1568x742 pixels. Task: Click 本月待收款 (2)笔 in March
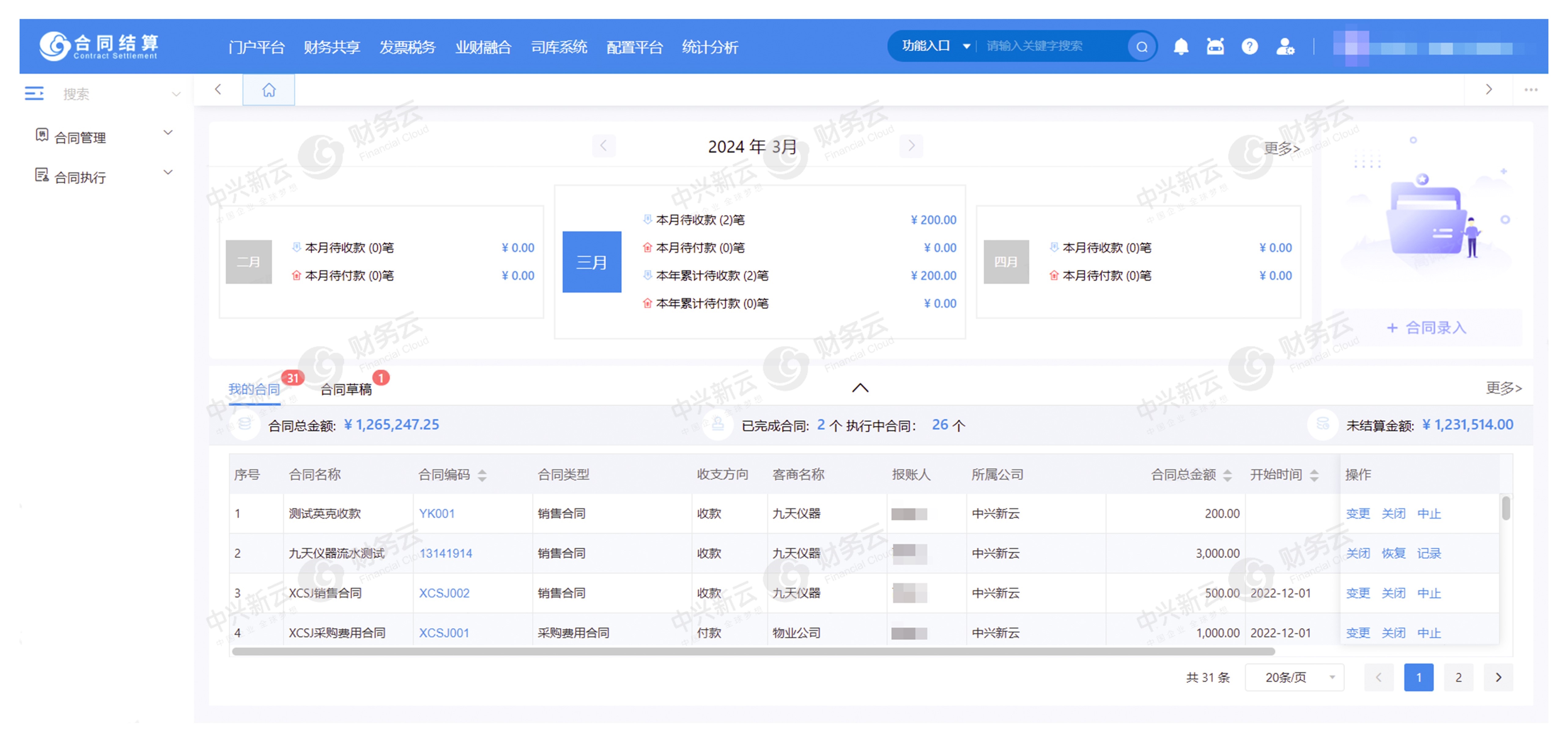pyautogui.click(x=700, y=219)
